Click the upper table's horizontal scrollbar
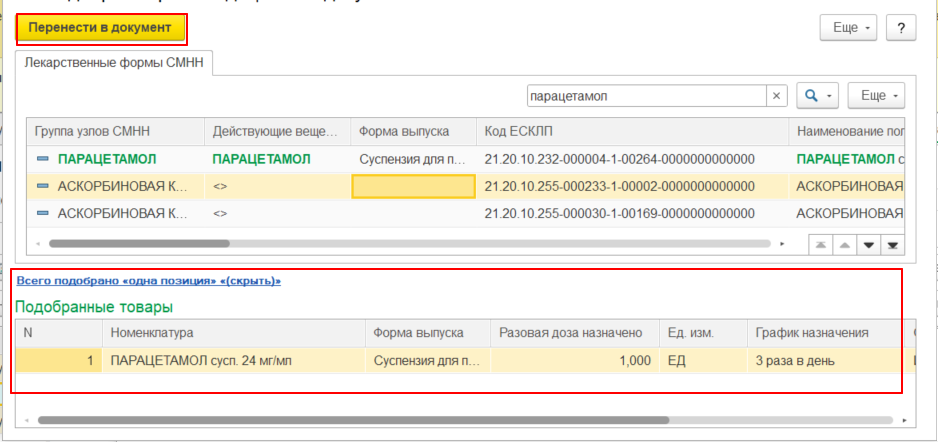This screenshot has height=442, width=938. tap(140, 243)
